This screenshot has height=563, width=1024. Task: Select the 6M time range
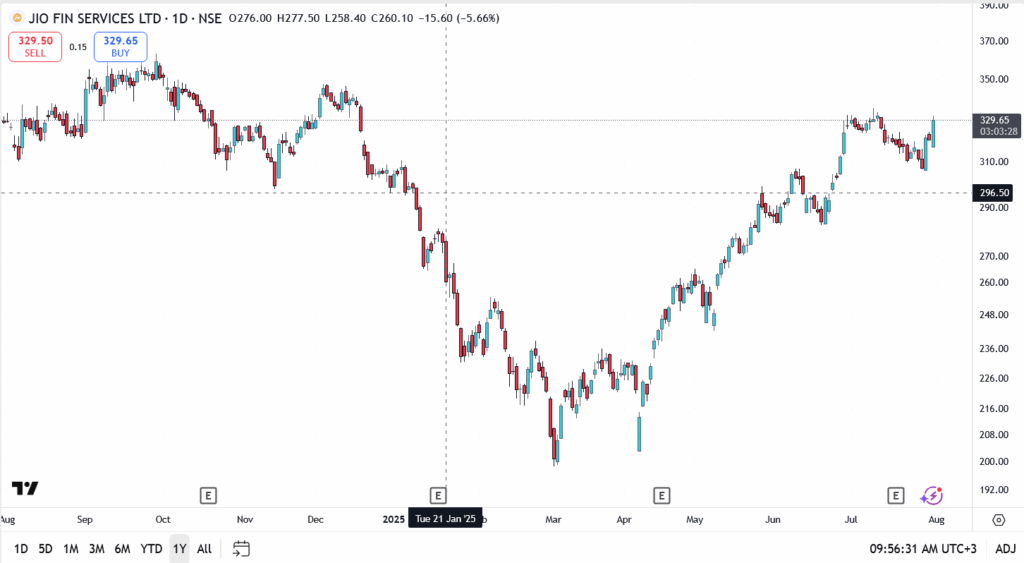[122, 548]
